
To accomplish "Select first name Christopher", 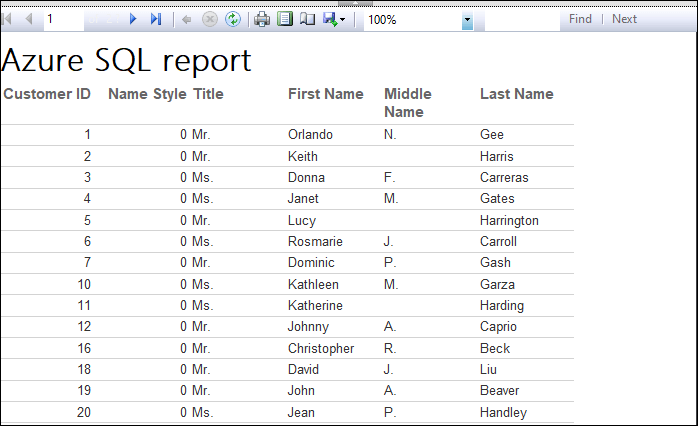I will pyautogui.click(x=321, y=348).
